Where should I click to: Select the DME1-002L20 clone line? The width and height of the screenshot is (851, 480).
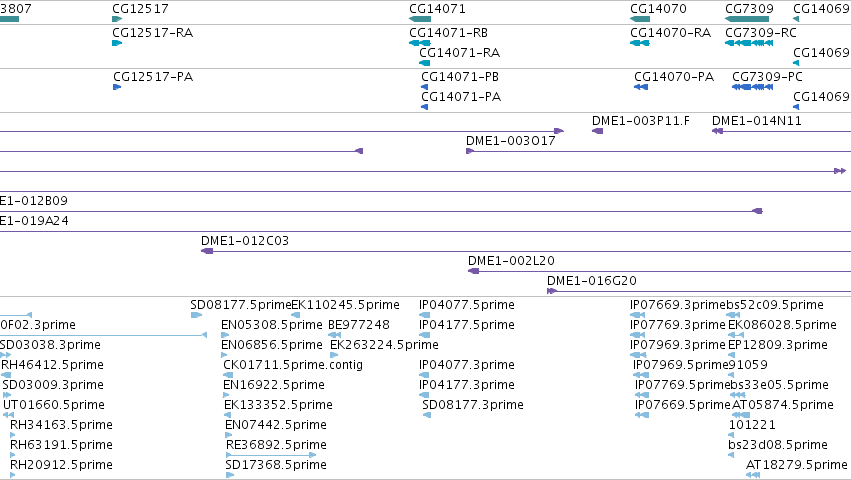pos(659,271)
